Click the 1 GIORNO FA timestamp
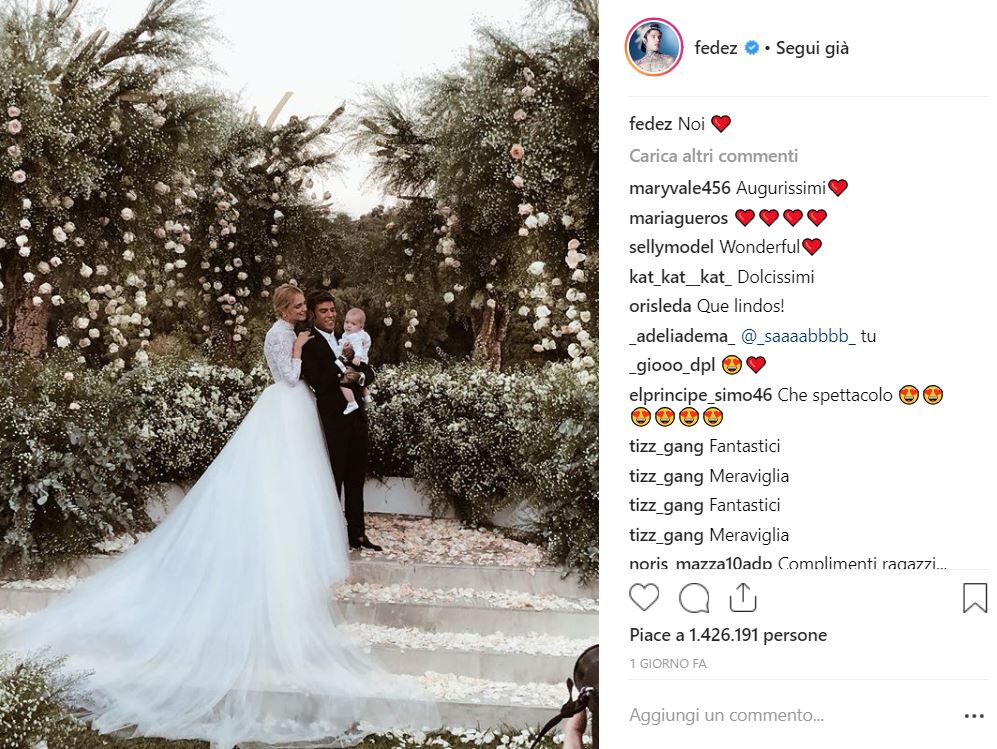The height and width of the screenshot is (749, 997). click(668, 664)
